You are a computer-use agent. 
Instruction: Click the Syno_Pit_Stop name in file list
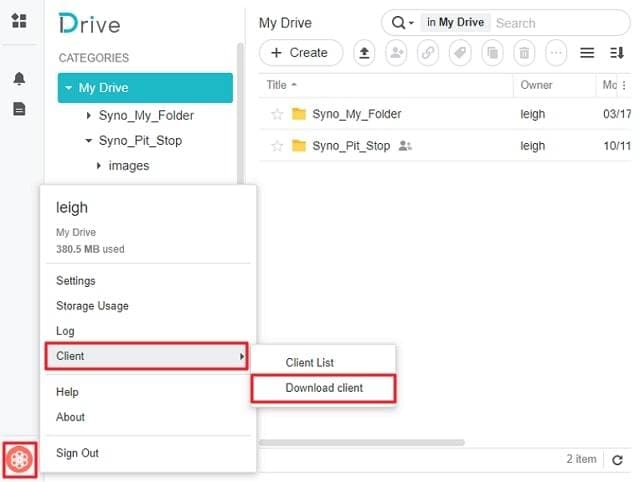(351, 146)
